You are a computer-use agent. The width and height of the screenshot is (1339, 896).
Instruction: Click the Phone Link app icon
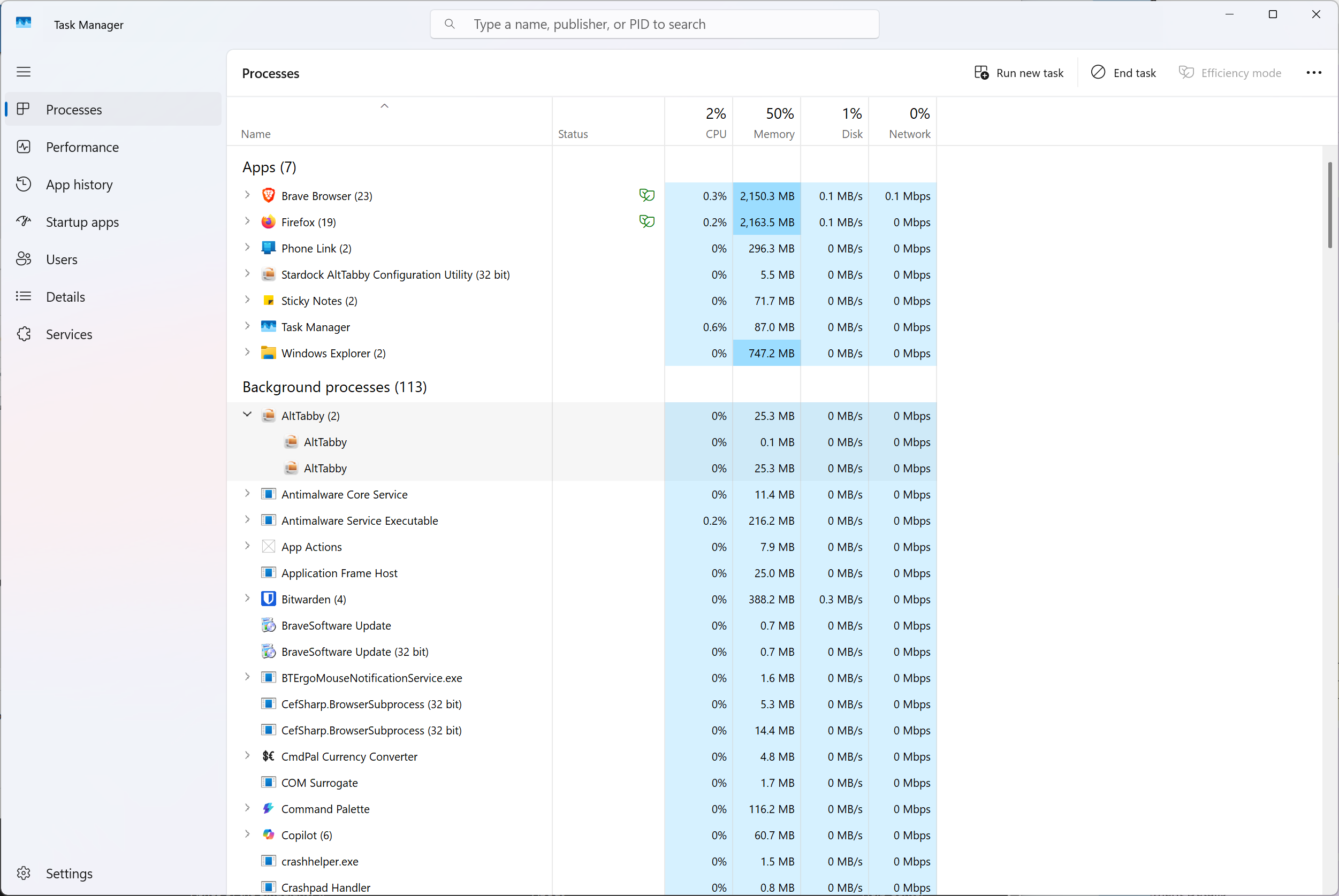click(268, 248)
